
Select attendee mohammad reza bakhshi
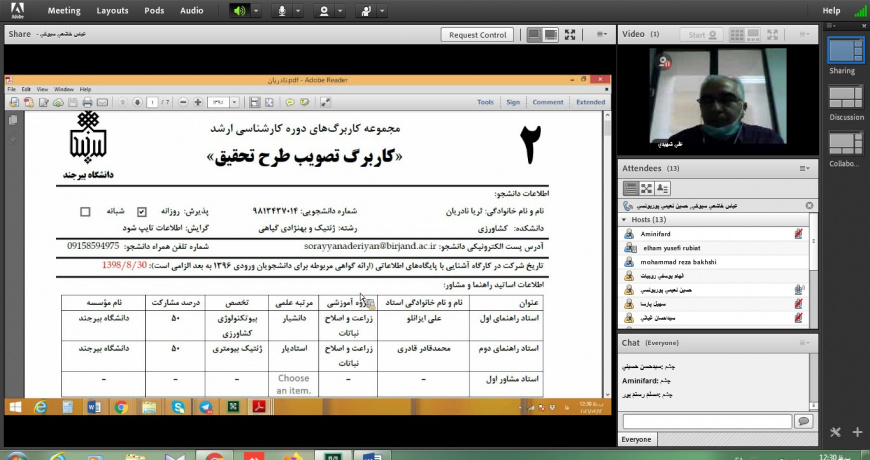pyautogui.click(x=713, y=262)
